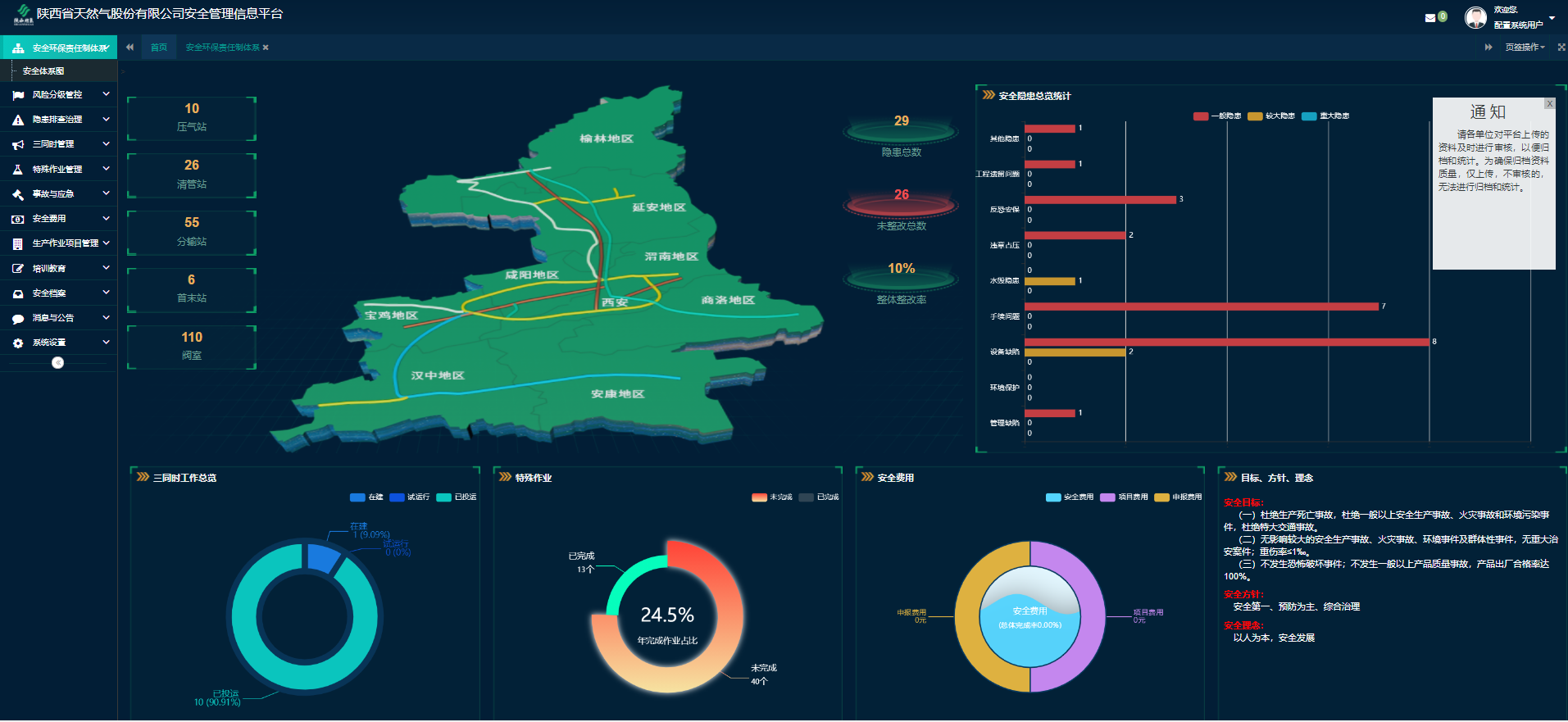Open user dropdown arrow next to 配置系统用户

pyautogui.click(x=1552, y=17)
